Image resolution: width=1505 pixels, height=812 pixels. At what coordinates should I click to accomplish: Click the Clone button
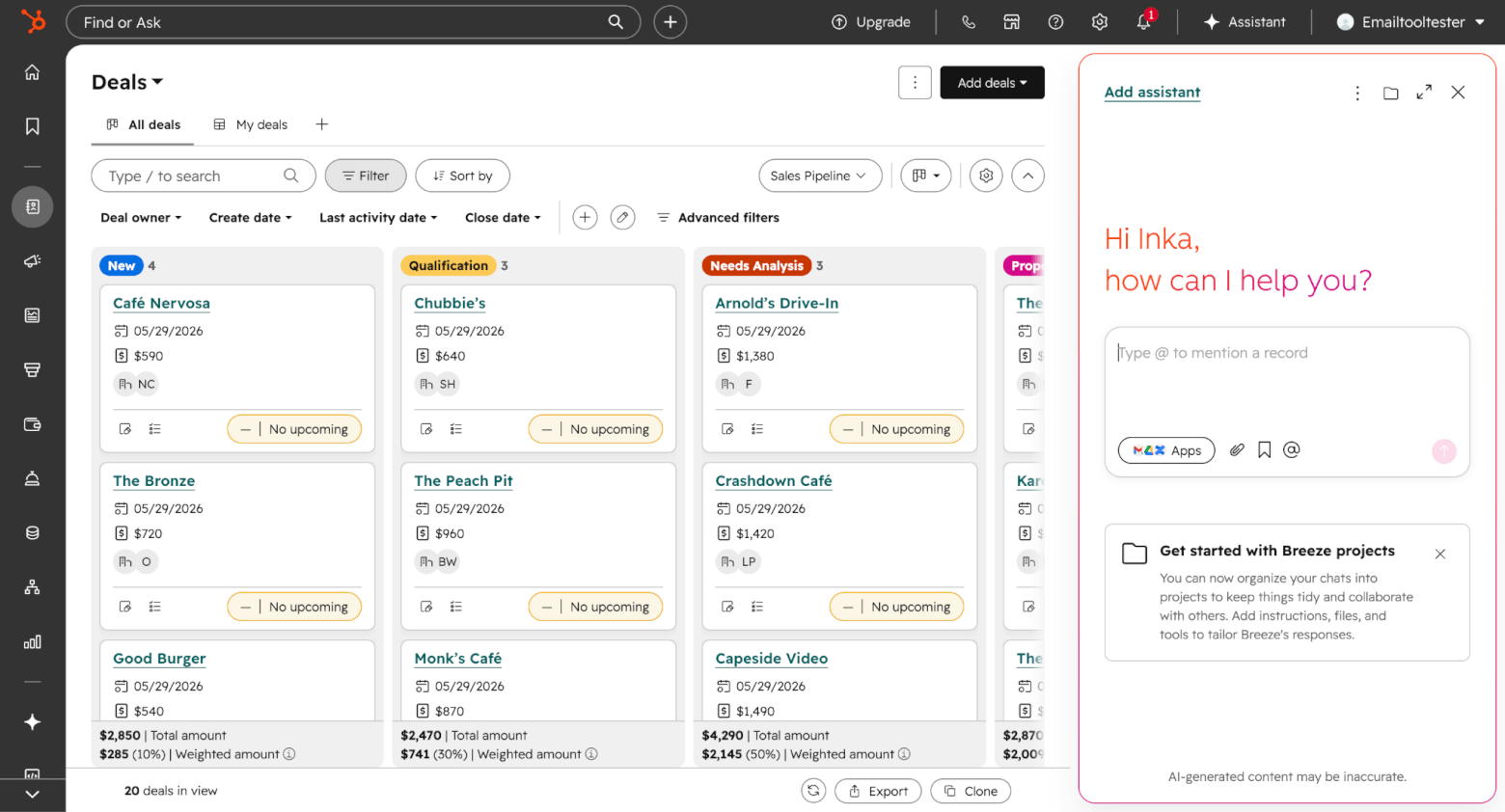[x=971, y=791]
